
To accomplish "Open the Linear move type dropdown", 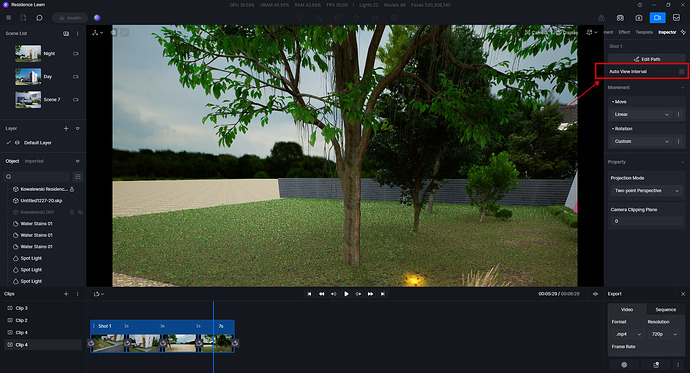I will point(642,114).
